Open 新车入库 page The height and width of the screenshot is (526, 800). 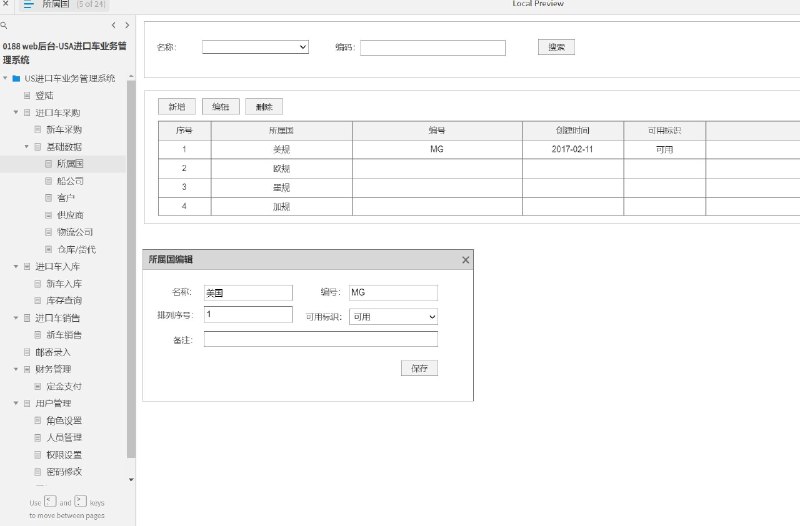point(64,284)
